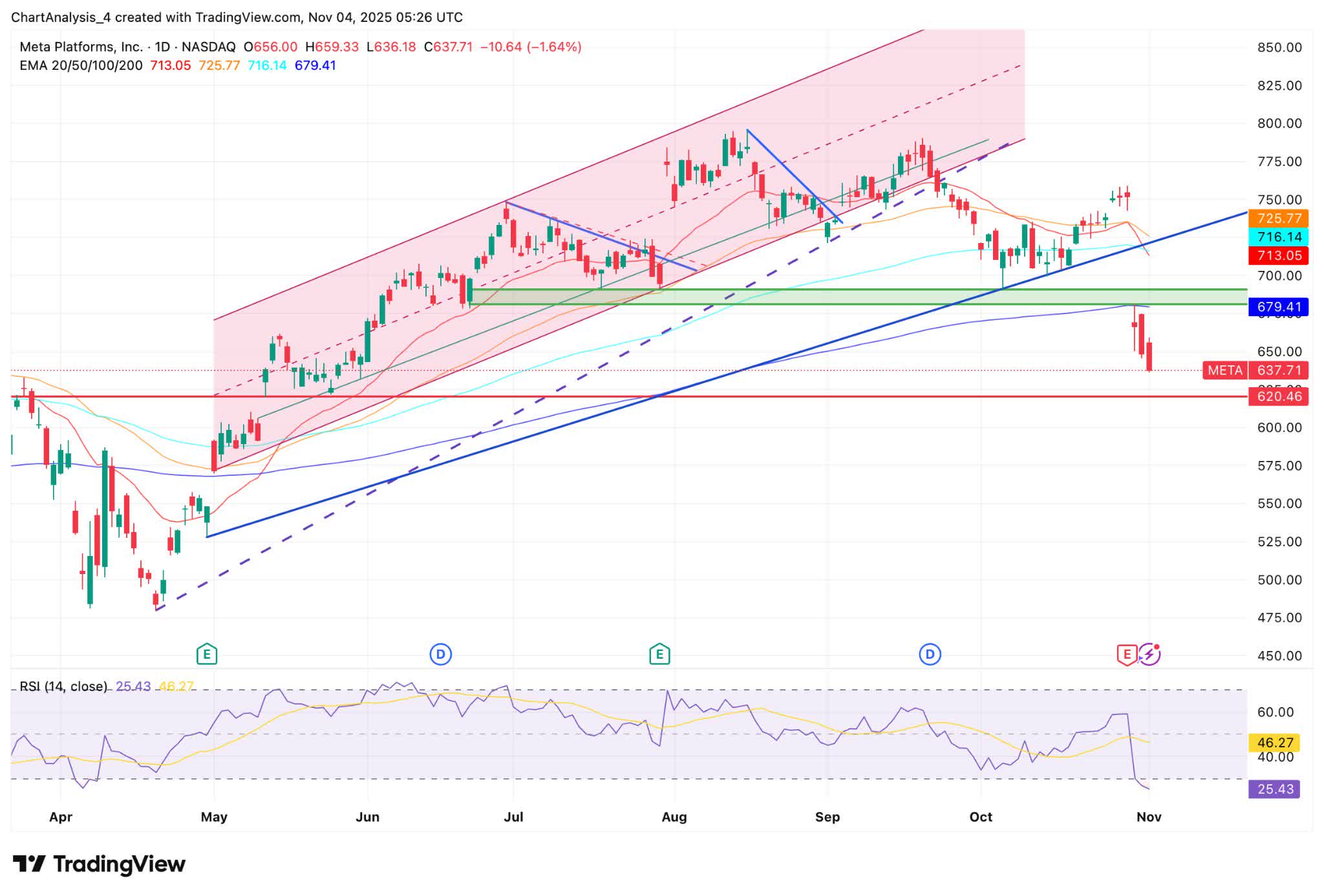
Task: Select the dividend D marker before October
Action: 930,654
